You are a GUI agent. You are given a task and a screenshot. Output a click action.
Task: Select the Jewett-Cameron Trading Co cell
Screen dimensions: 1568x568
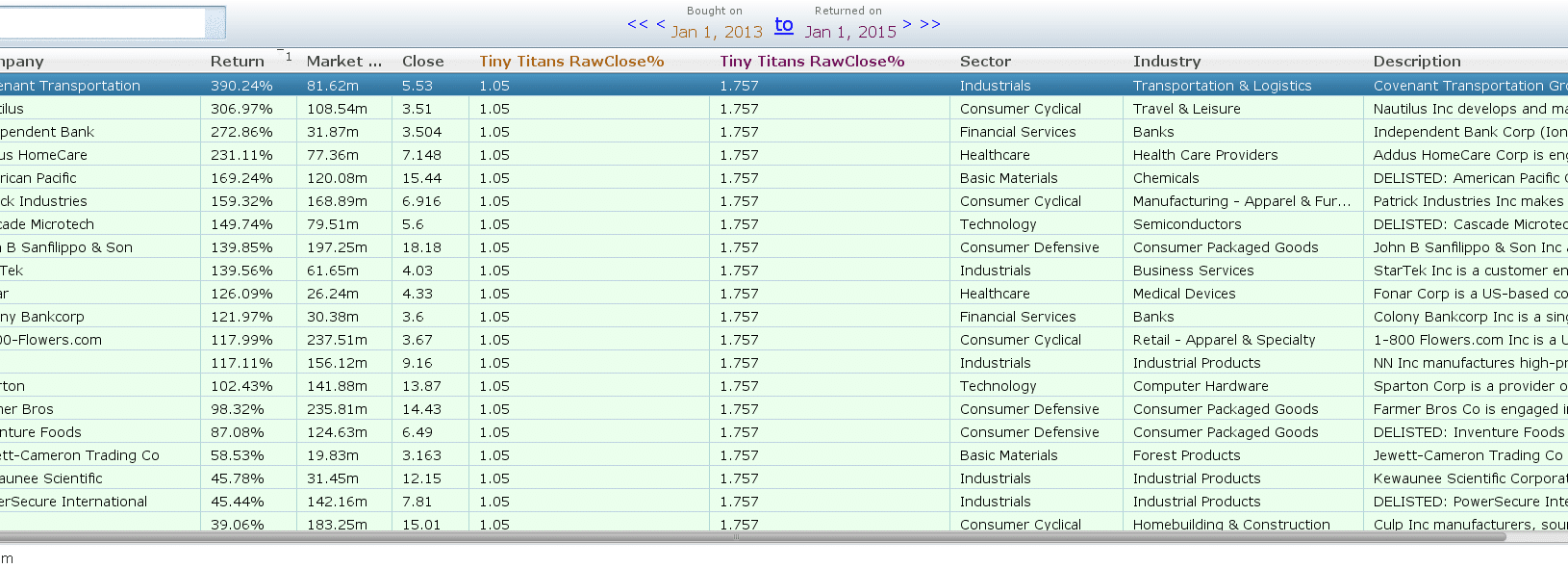[100, 455]
